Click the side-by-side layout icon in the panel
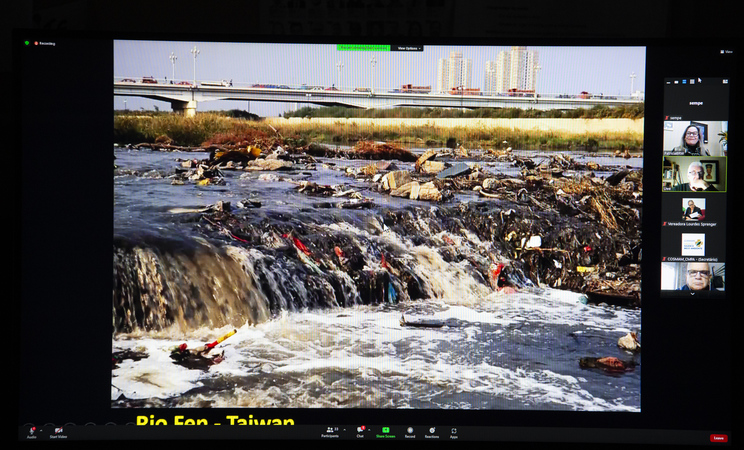The width and height of the screenshot is (744, 450). [x=725, y=82]
